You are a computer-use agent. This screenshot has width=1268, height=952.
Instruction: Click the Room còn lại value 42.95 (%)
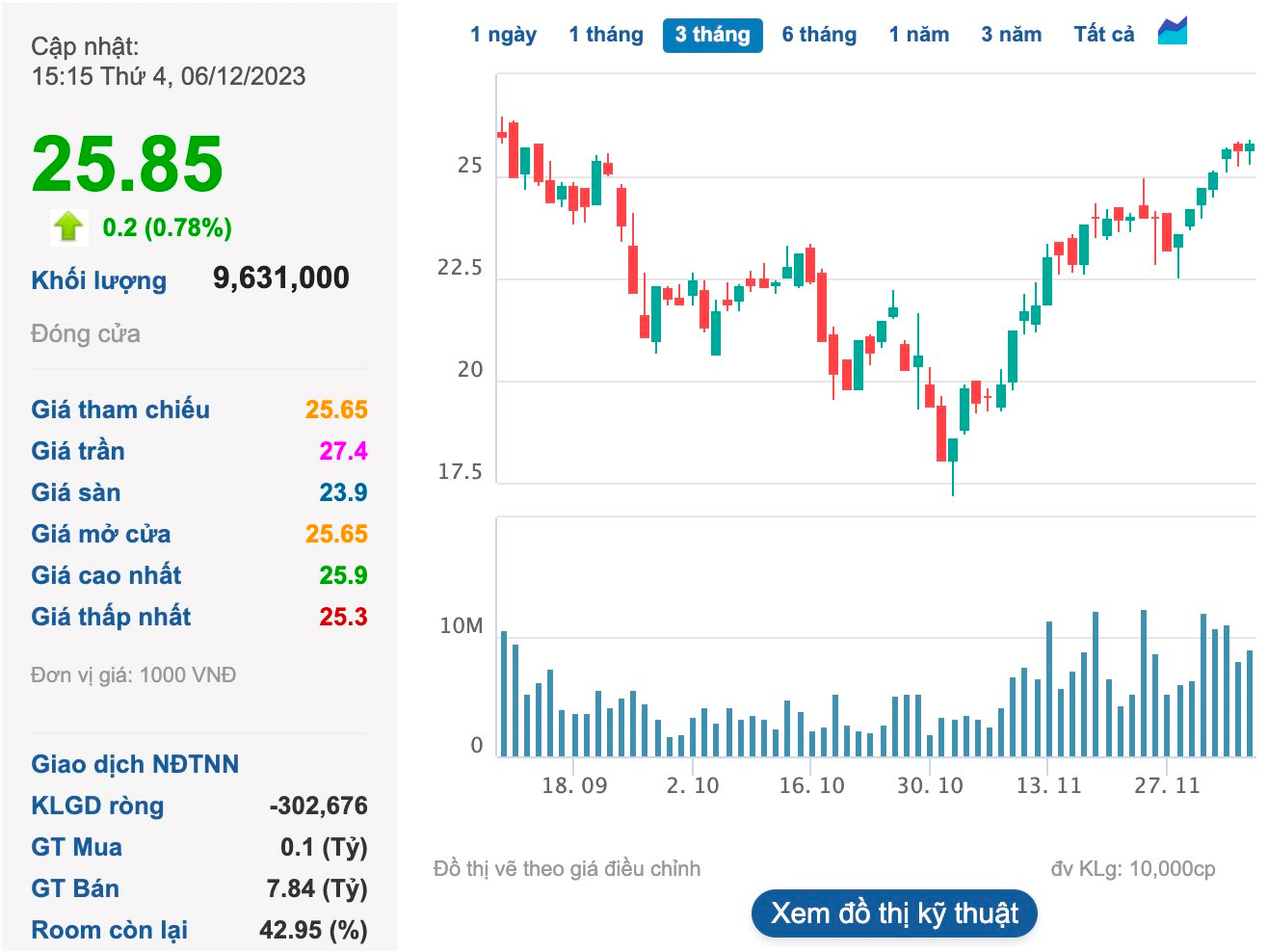(x=314, y=930)
